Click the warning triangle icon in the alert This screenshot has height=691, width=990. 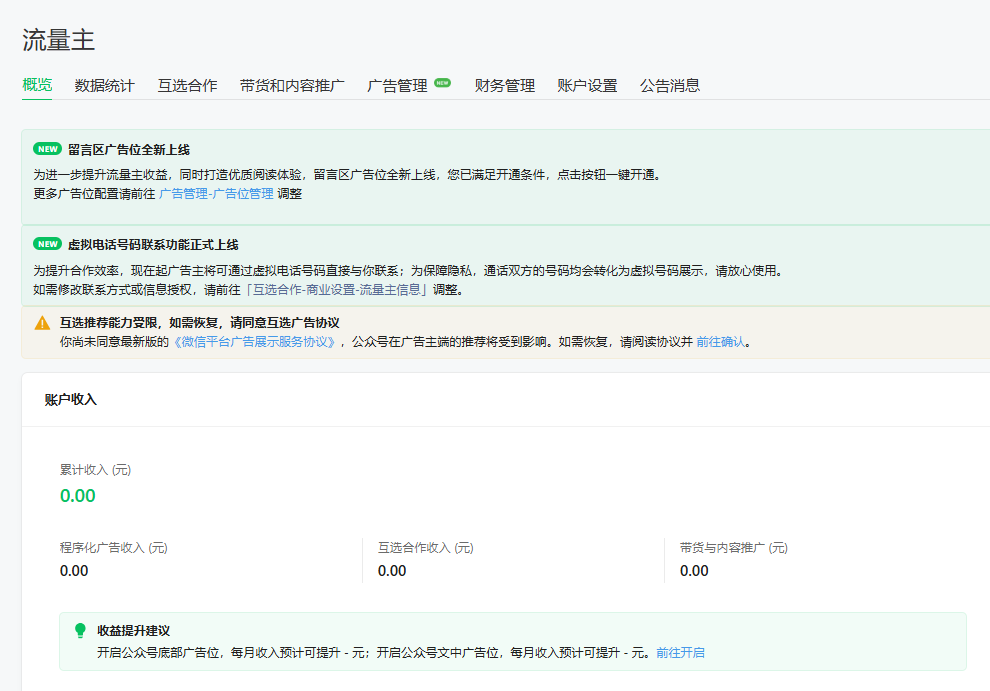42,323
